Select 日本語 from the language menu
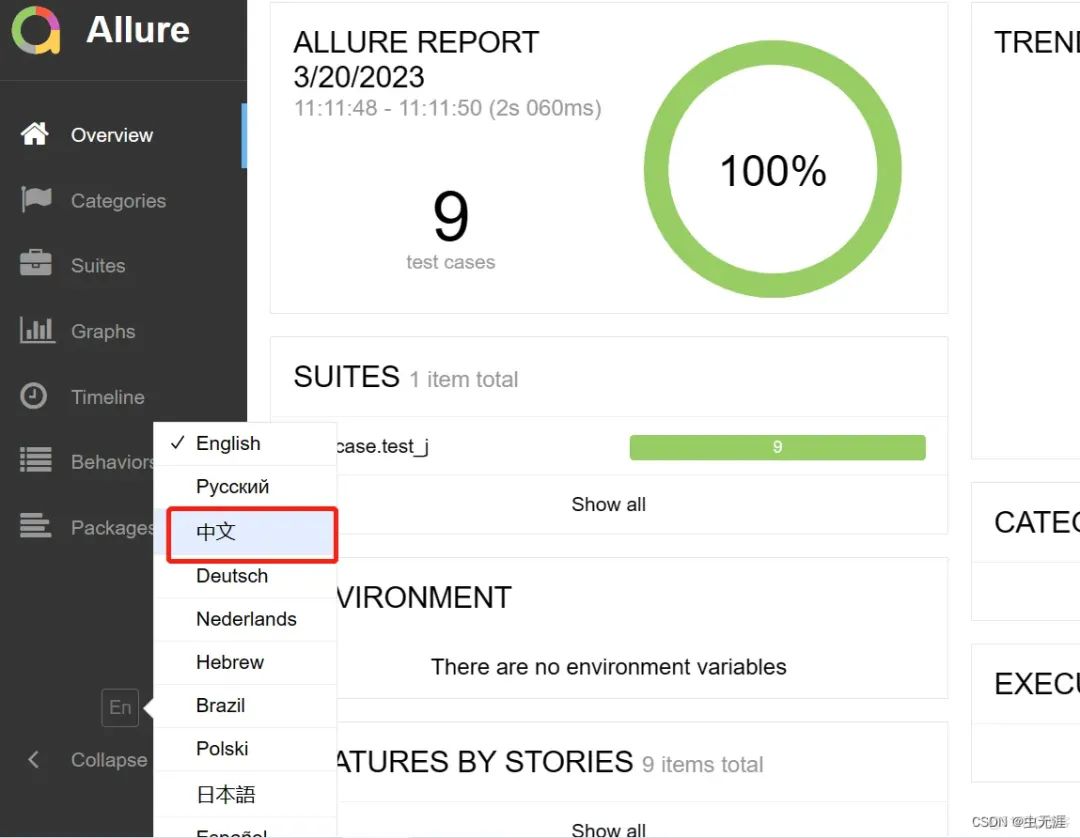This screenshot has width=1080, height=838. (x=225, y=791)
